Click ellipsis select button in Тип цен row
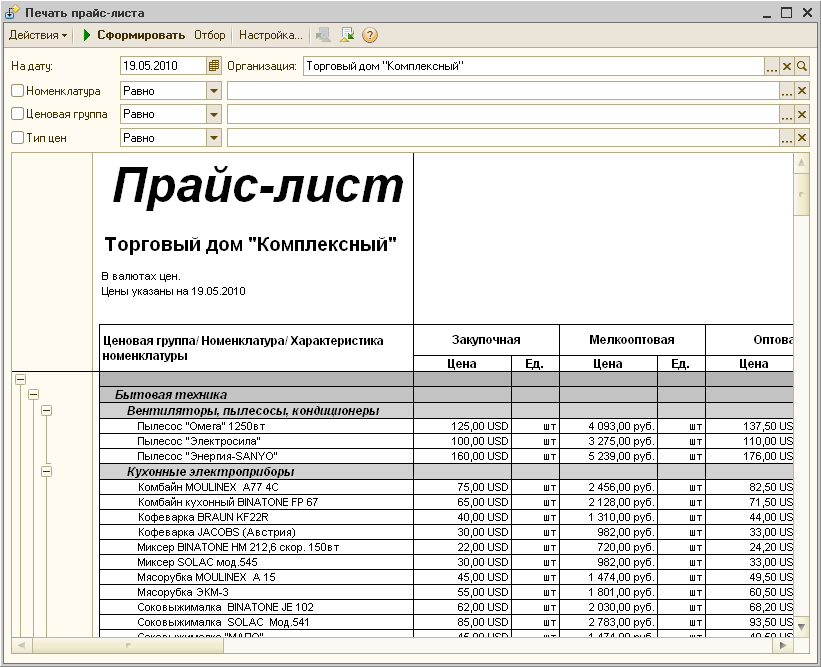Viewport: 821px width, 667px height. (786, 138)
